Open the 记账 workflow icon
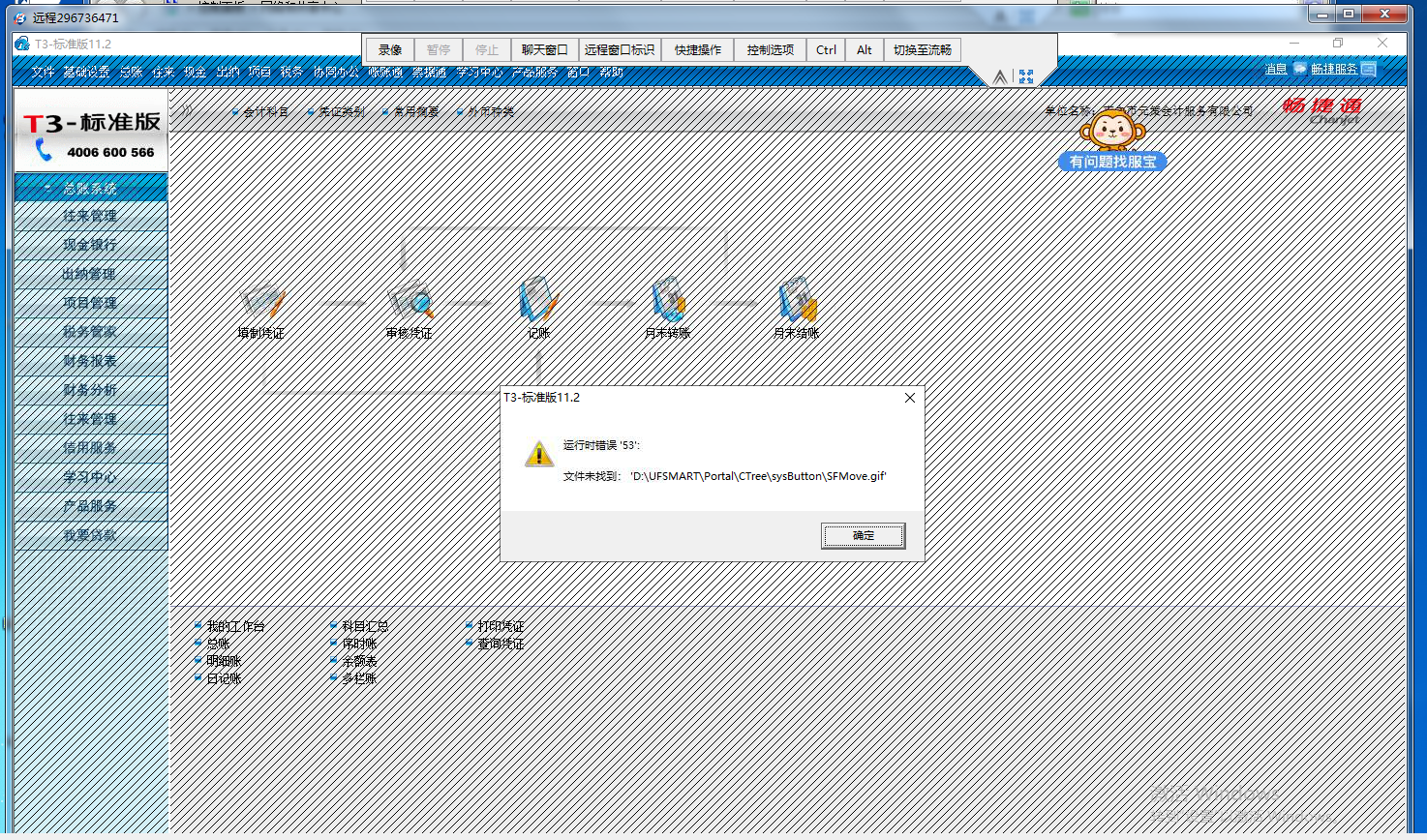This screenshot has height=840, width=1427. pyautogui.click(x=538, y=300)
